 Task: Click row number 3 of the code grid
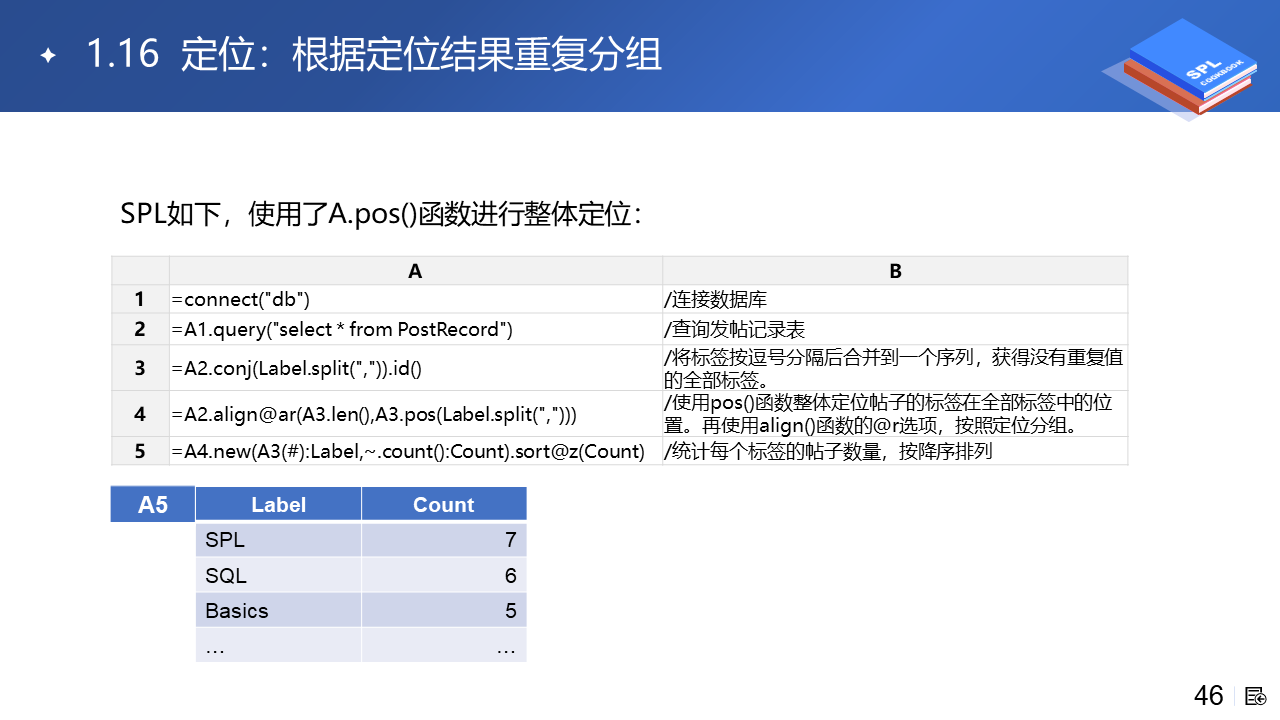(x=140, y=368)
